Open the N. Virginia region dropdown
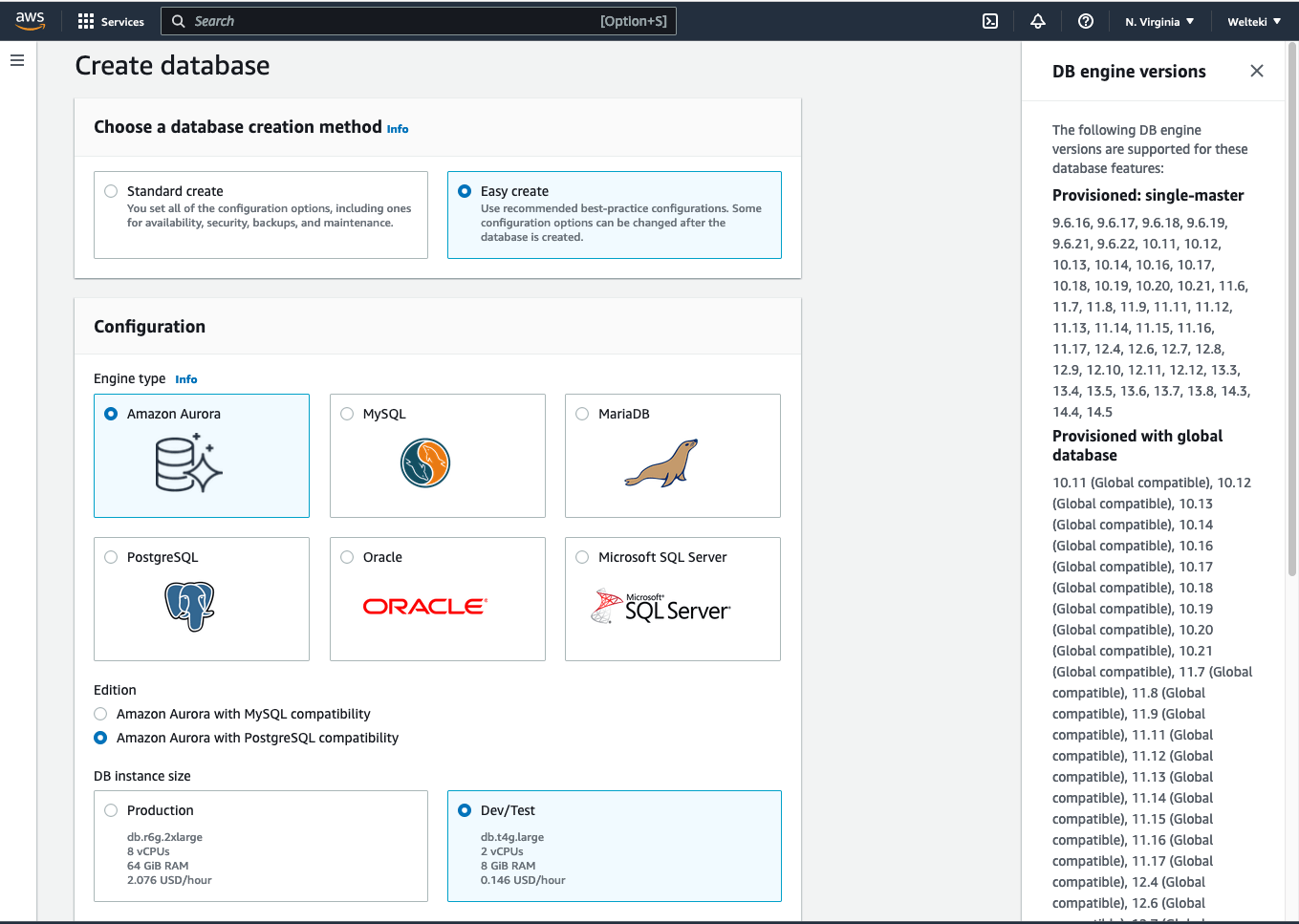Image resolution: width=1299 pixels, height=924 pixels. (1159, 21)
